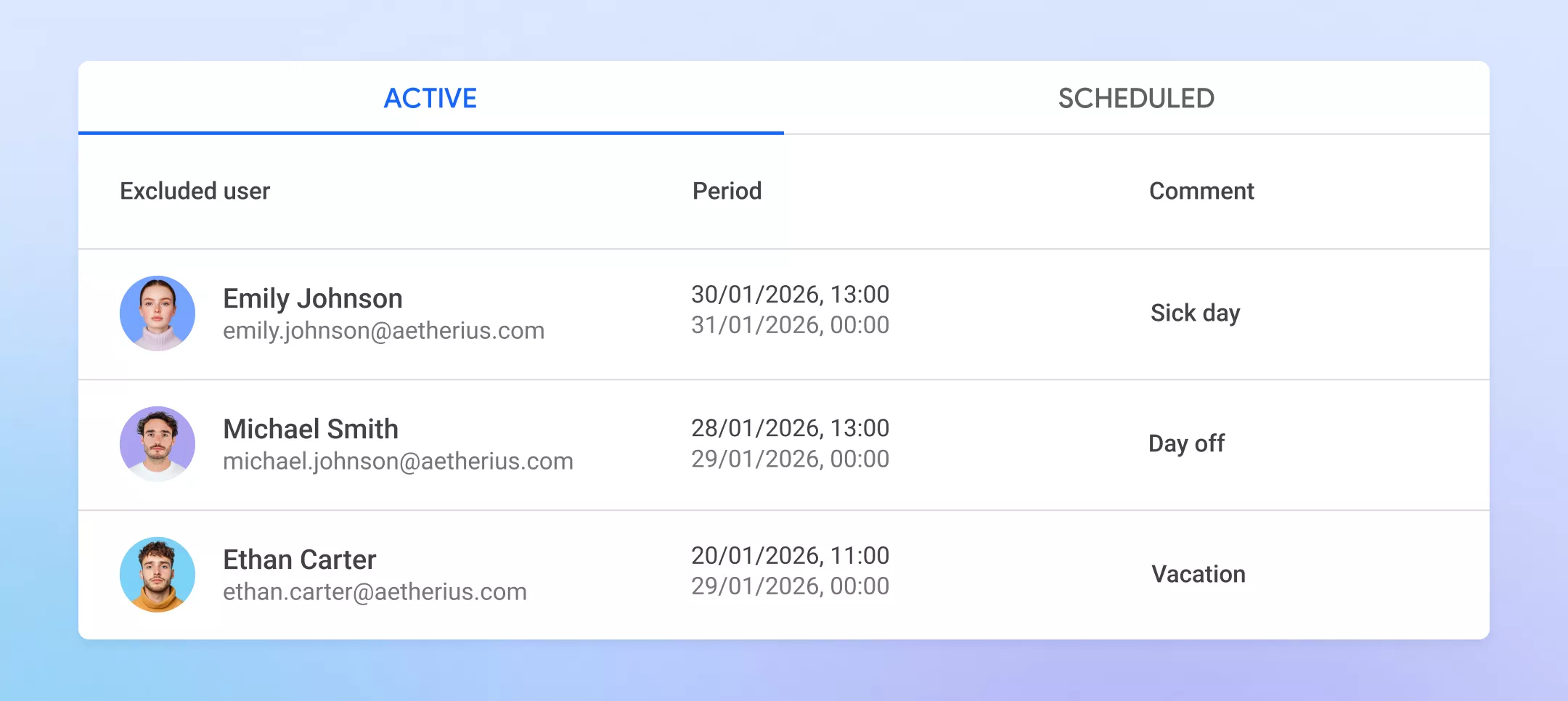The width and height of the screenshot is (1568, 701).
Task: Open the SCHEDULED tab
Action: pos(1136,98)
